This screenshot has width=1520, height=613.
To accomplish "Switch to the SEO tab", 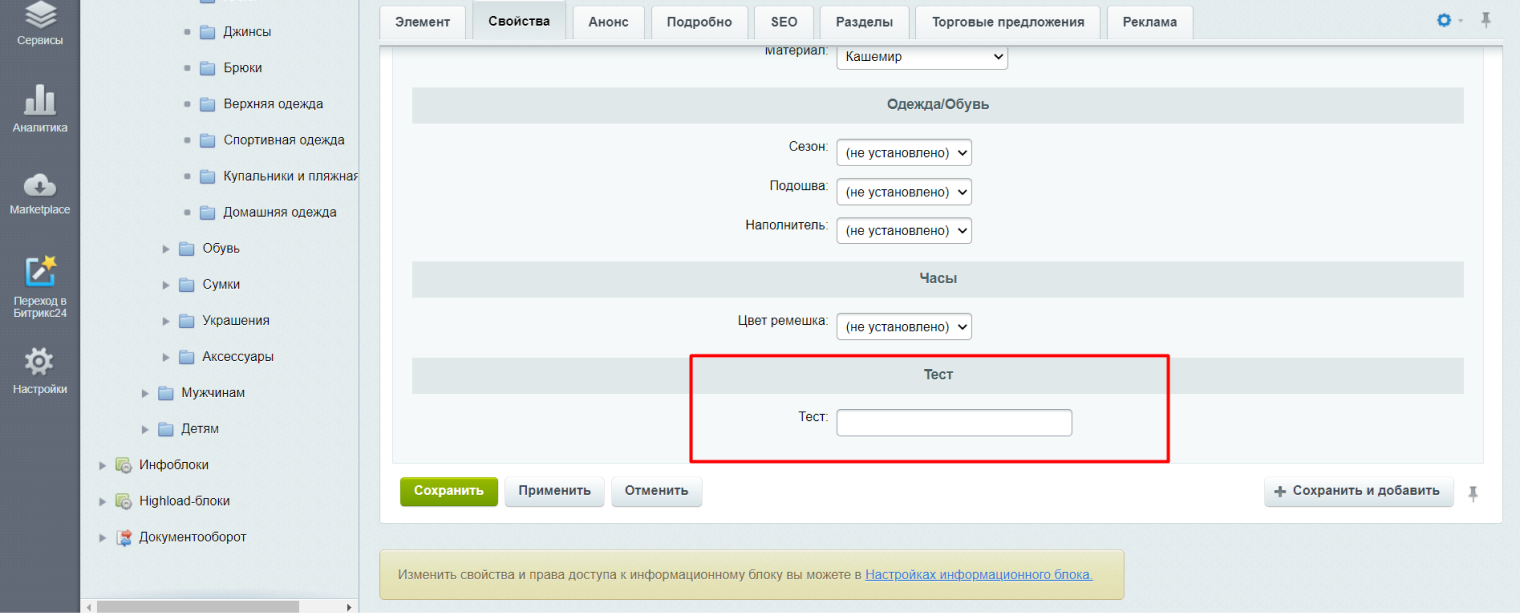I will pyautogui.click(x=784, y=22).
